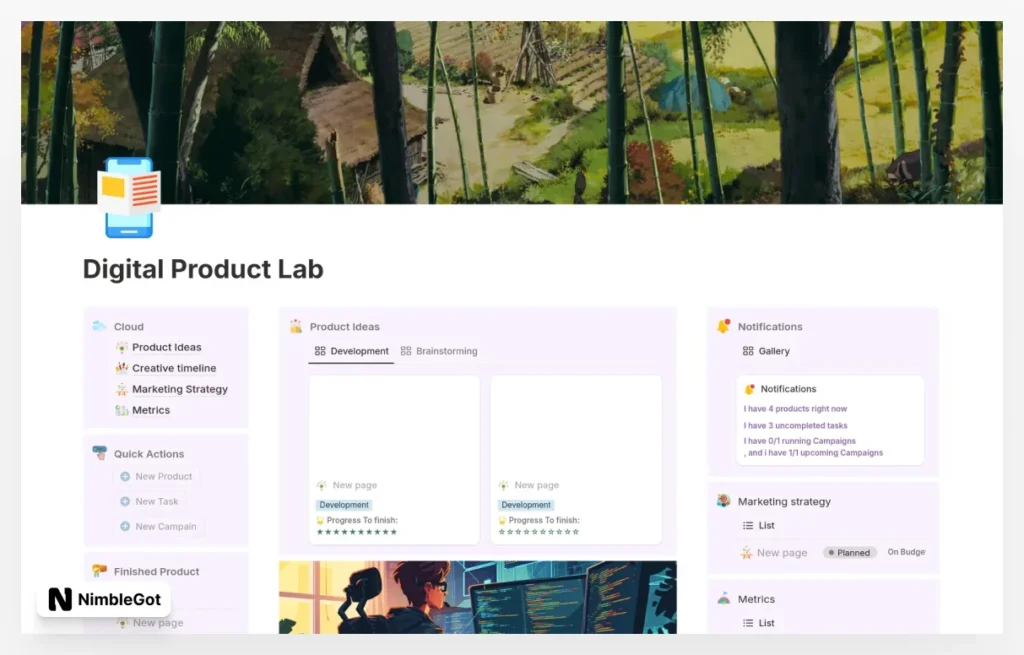The width and height of the screenshot is (1024, 655).
Task: Click 'Progress To finish:' on second card
Action: 544,520
